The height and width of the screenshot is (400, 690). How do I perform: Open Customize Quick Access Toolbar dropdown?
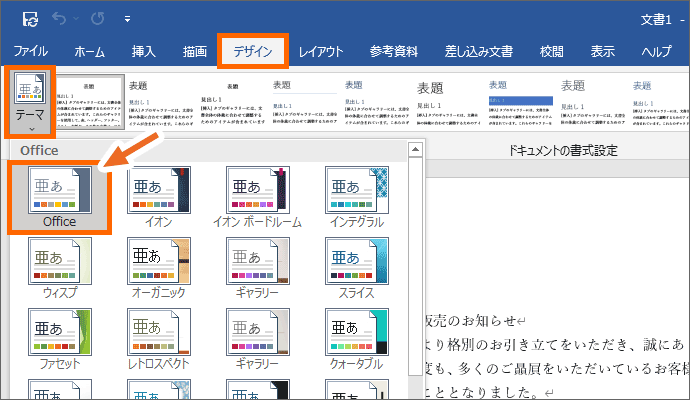click(x=127, y=19)
